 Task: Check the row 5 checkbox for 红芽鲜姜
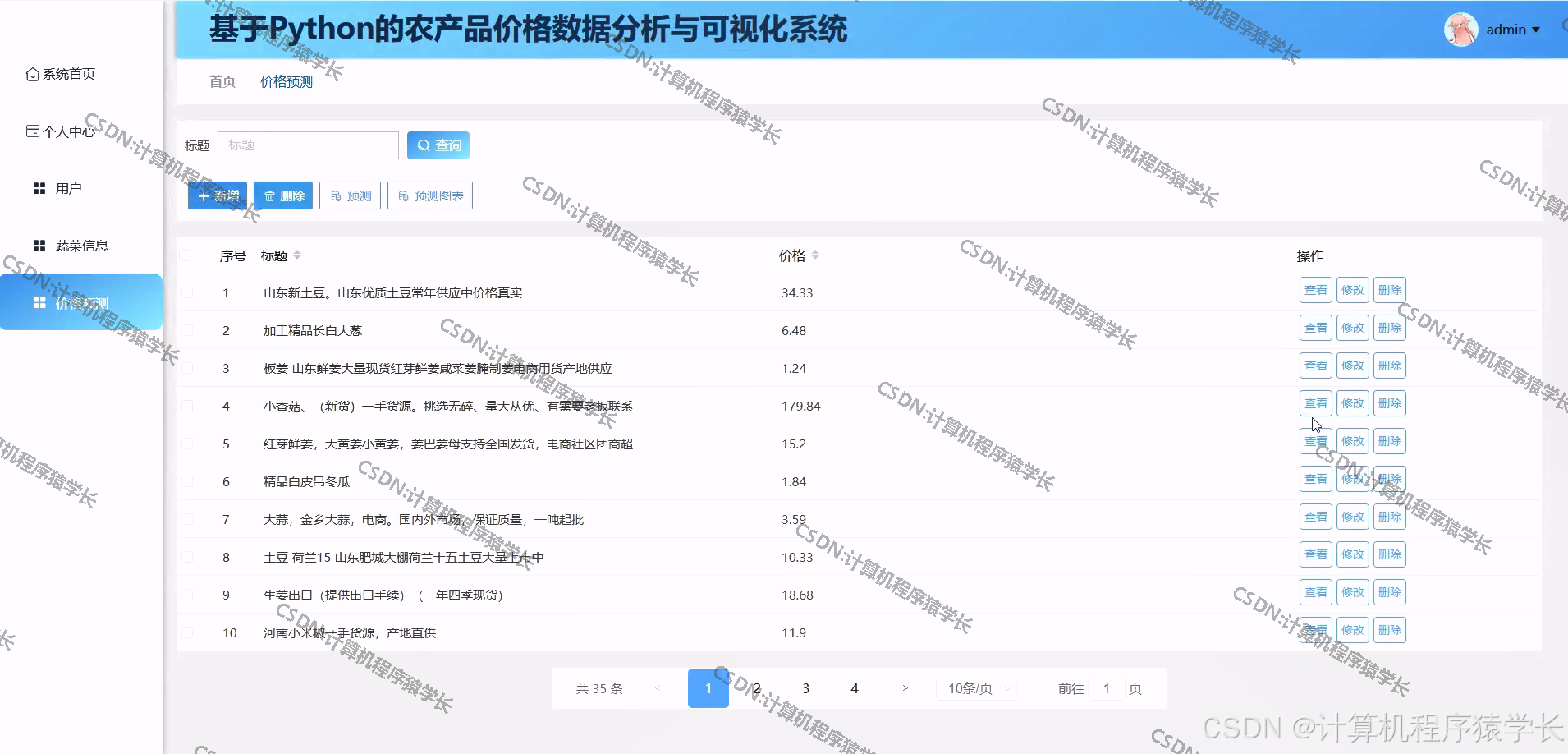tap(187, 444)
